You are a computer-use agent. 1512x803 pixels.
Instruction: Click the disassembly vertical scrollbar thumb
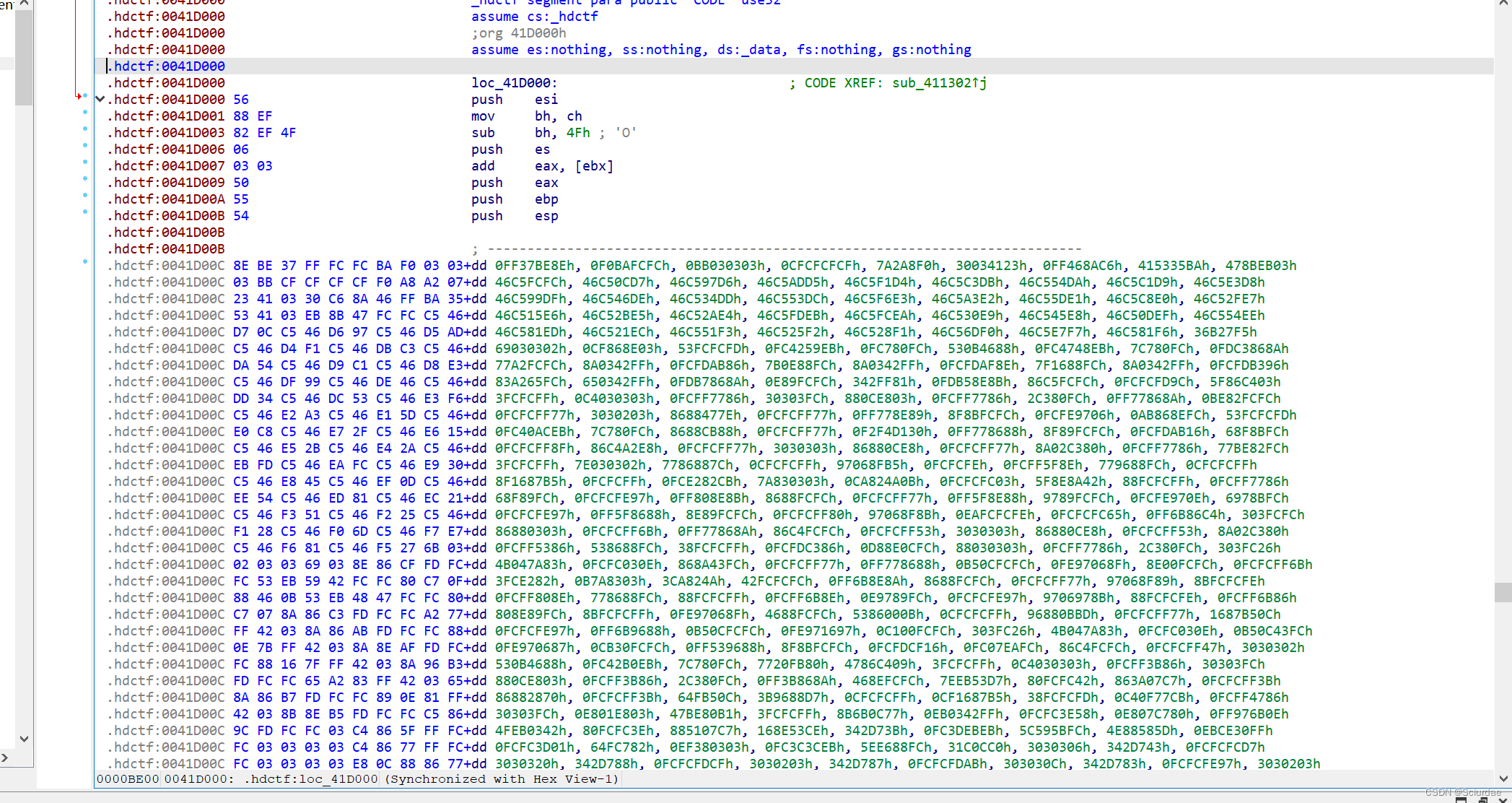pyautogui.click(x=1503, y=592)
